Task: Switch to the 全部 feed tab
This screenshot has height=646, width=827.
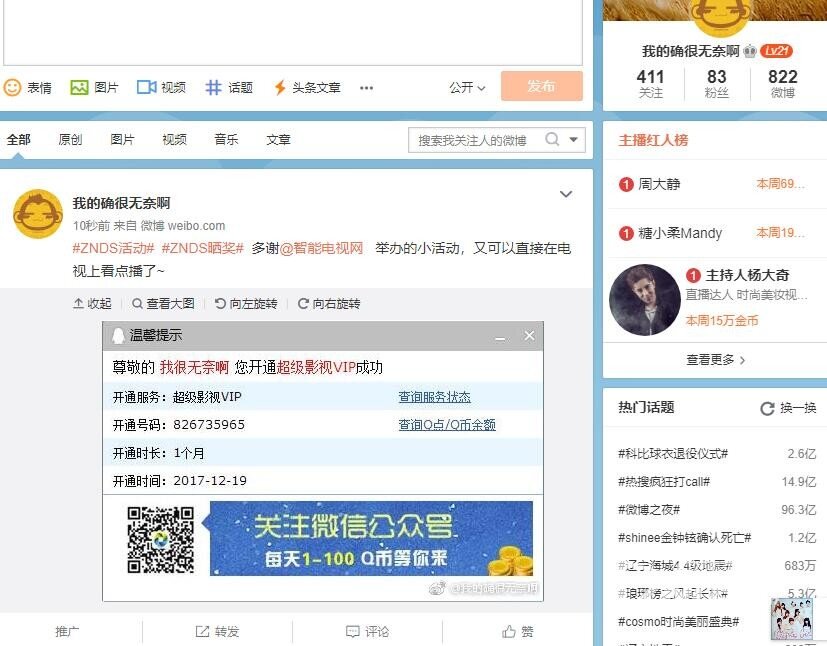Action: click(x=18, y=140)
